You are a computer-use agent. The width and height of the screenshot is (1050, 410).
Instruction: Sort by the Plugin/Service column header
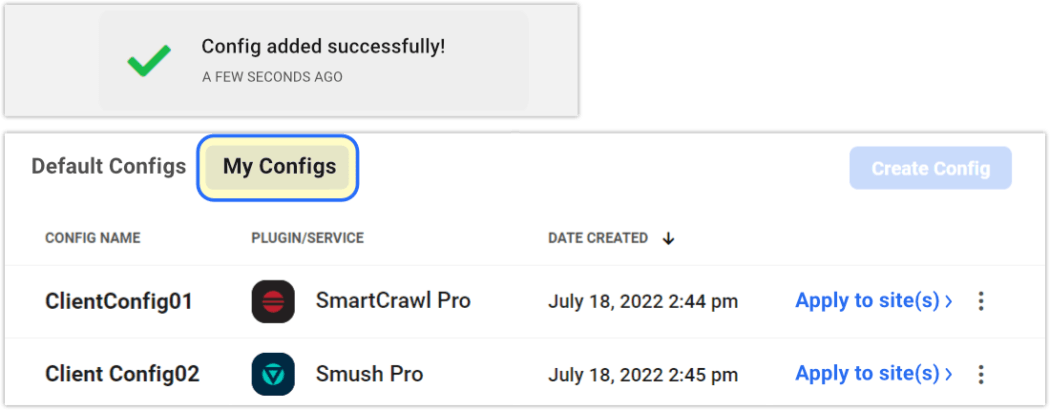(307, 238)
